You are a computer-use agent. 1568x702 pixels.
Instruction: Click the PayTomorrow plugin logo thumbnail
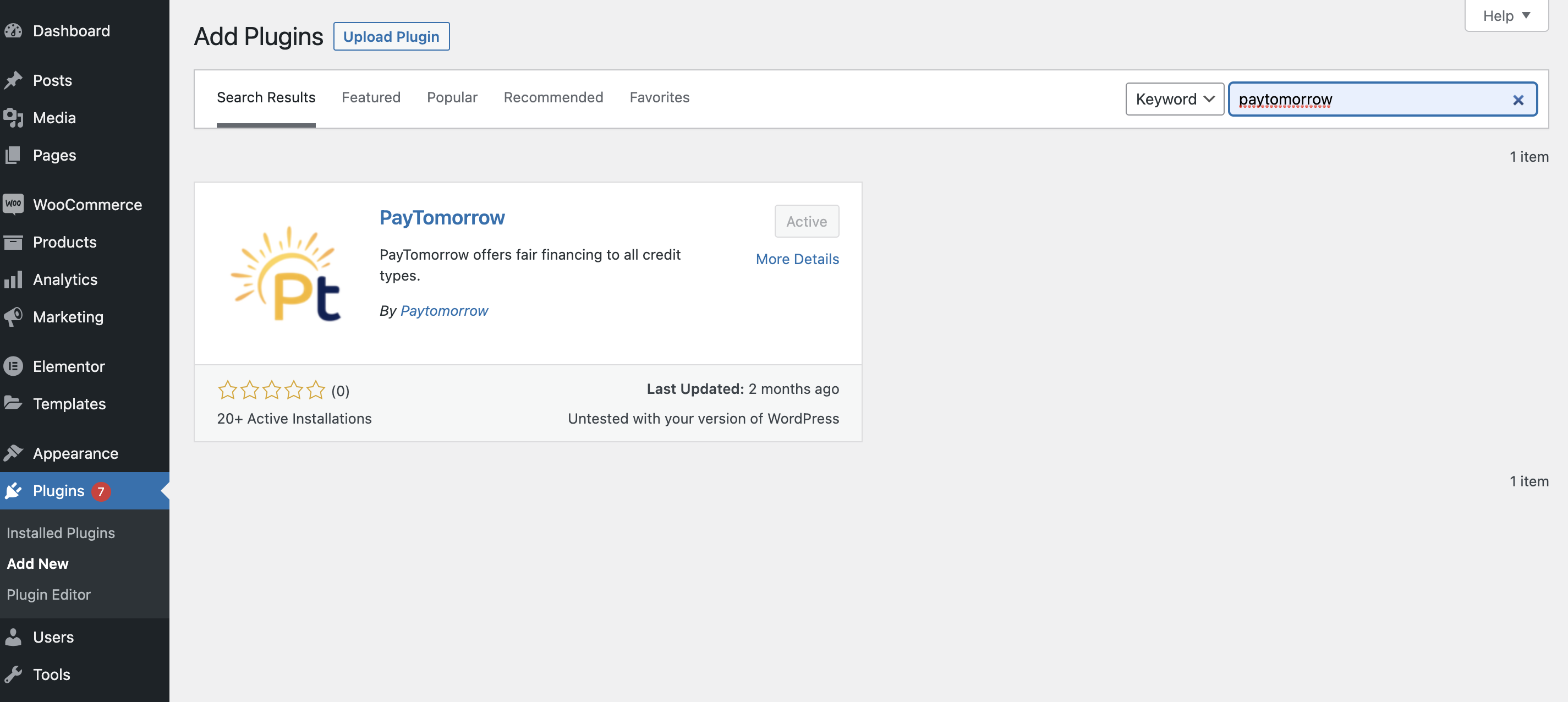[286, 273]
